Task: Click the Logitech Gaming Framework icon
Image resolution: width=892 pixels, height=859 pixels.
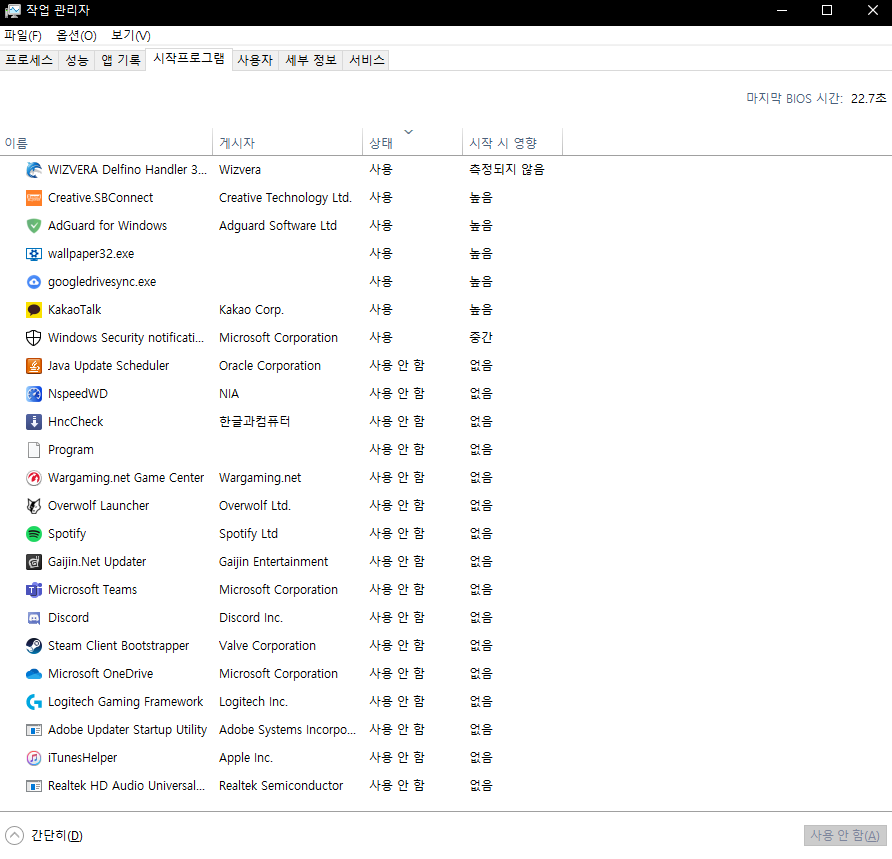Action: [x=34, y=701]
